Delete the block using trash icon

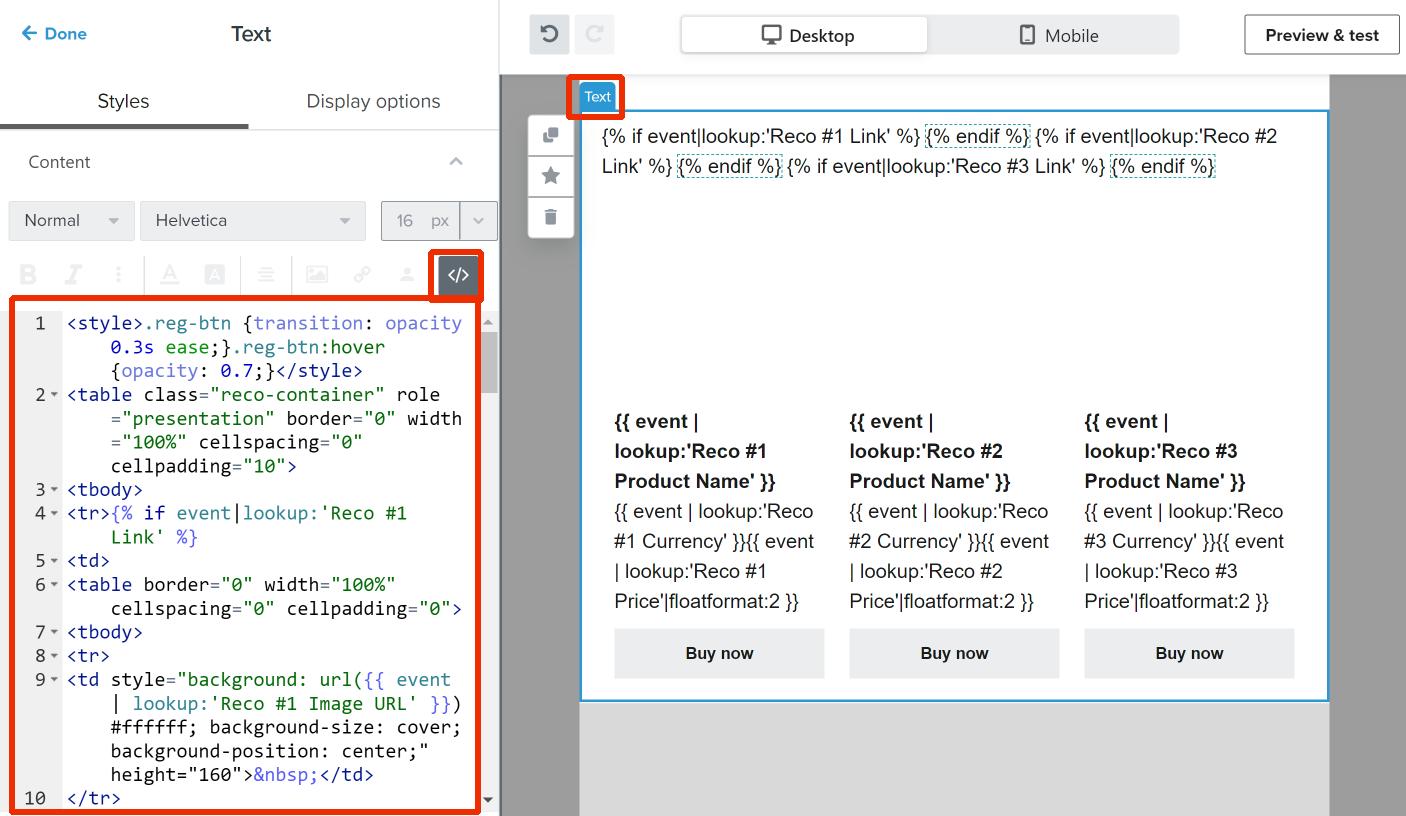(551, 216)
